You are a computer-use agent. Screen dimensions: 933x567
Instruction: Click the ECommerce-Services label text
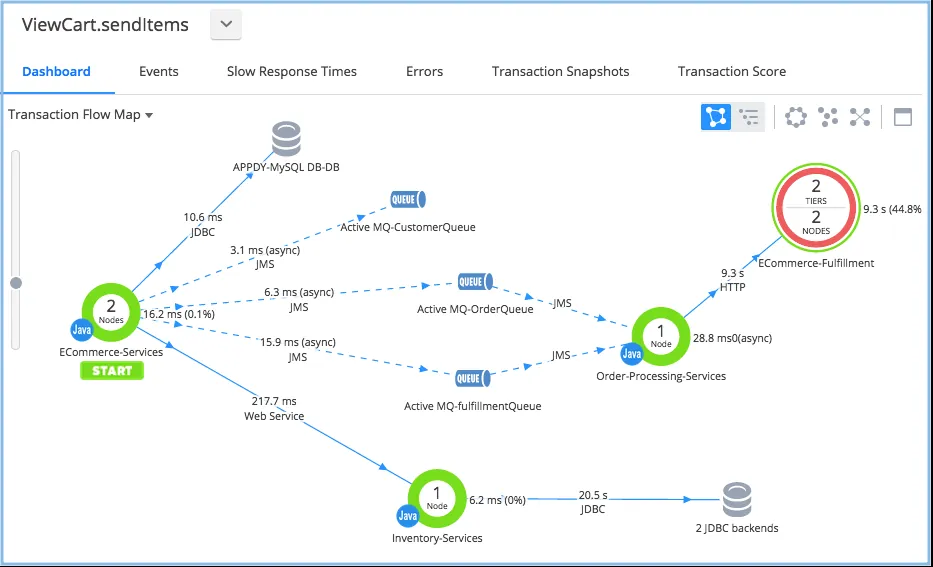pos(111,352)
